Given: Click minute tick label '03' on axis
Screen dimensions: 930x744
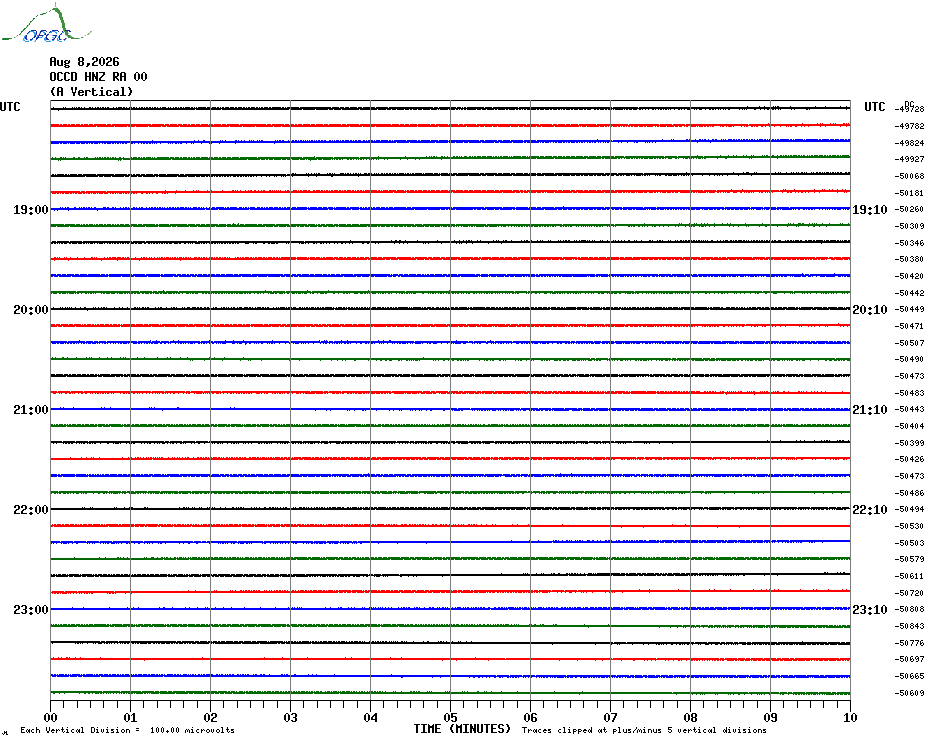Looking at the screenshot, I should coord(291,717).
